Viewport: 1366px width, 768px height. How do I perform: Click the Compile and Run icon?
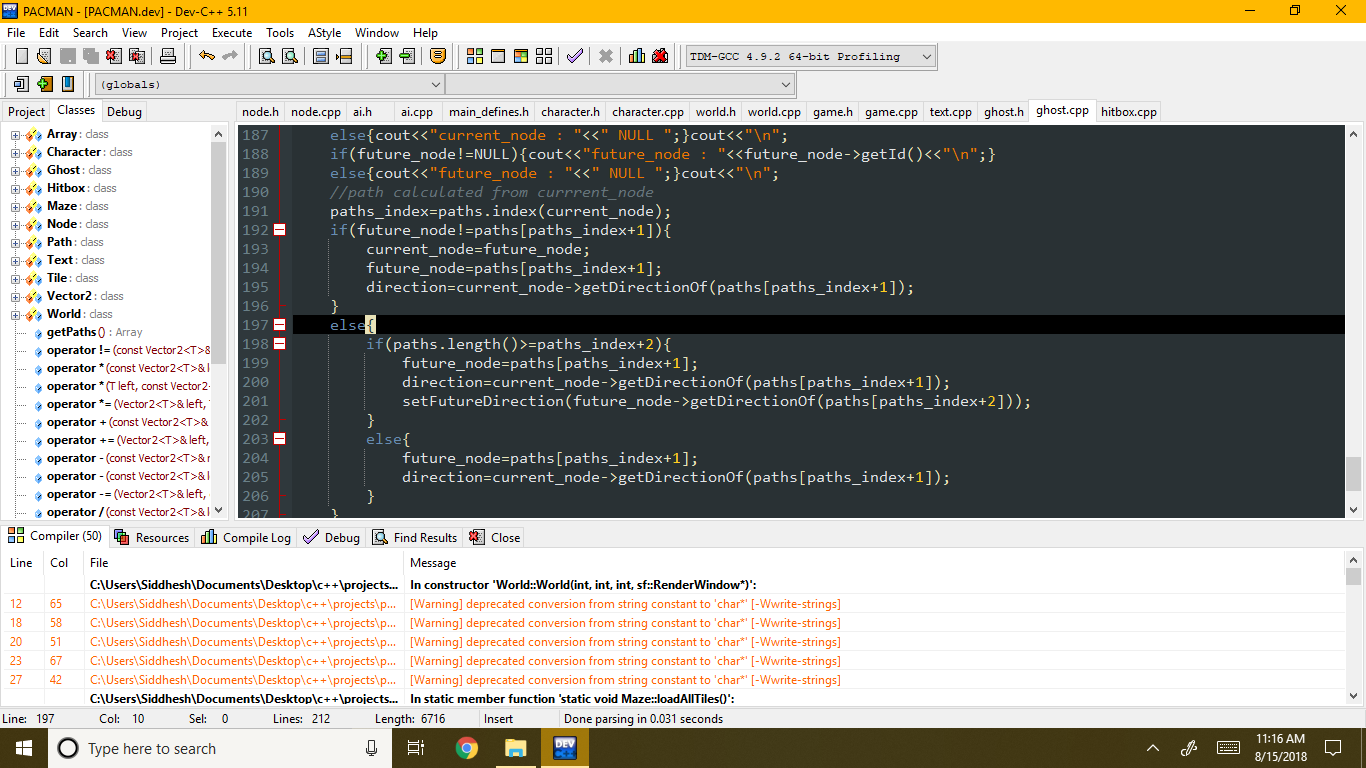pos(521,56)
